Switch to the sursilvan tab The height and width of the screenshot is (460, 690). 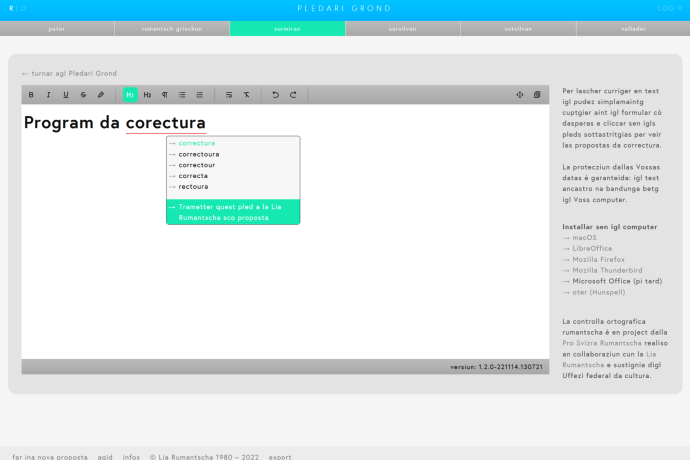click(402, 29)
